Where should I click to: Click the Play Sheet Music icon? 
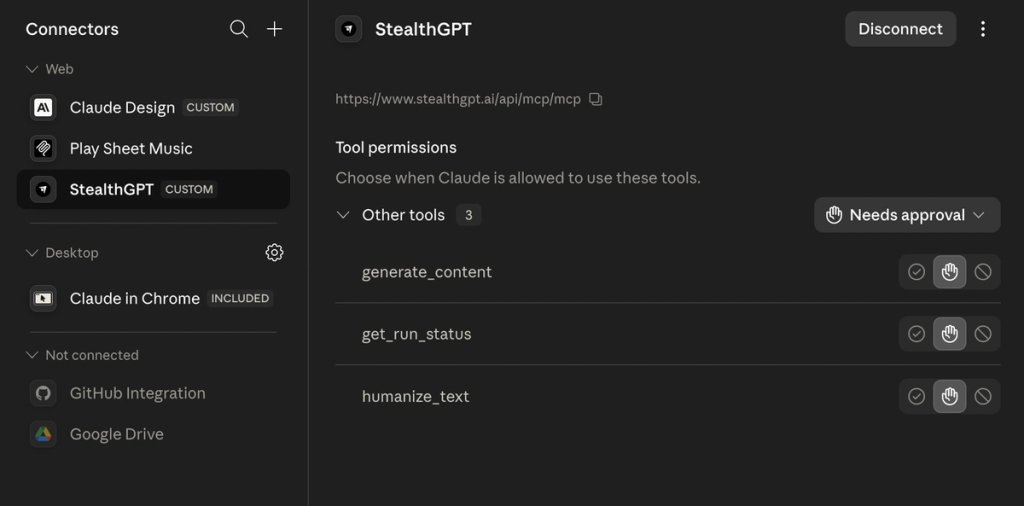coord(43,148)
